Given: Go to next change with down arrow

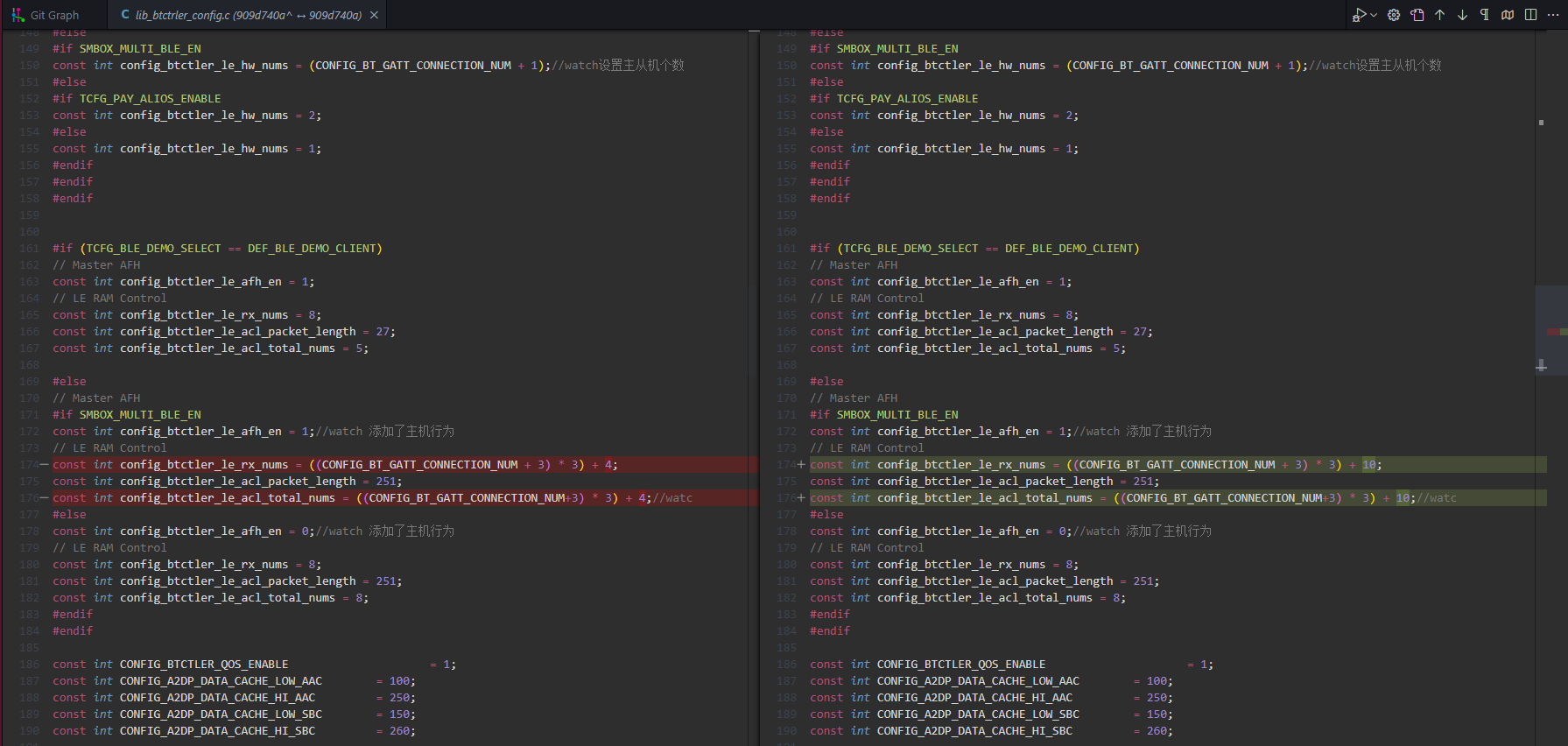Looking at the screenshot, I should [x=1462, y=15].
